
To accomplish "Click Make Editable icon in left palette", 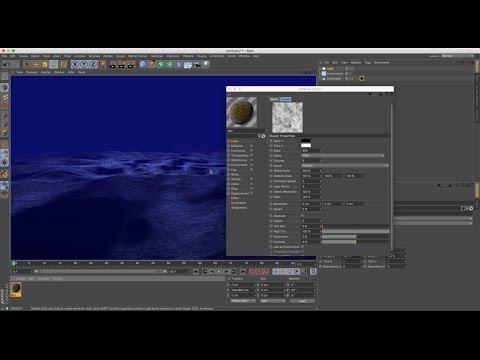I will 4,77.
